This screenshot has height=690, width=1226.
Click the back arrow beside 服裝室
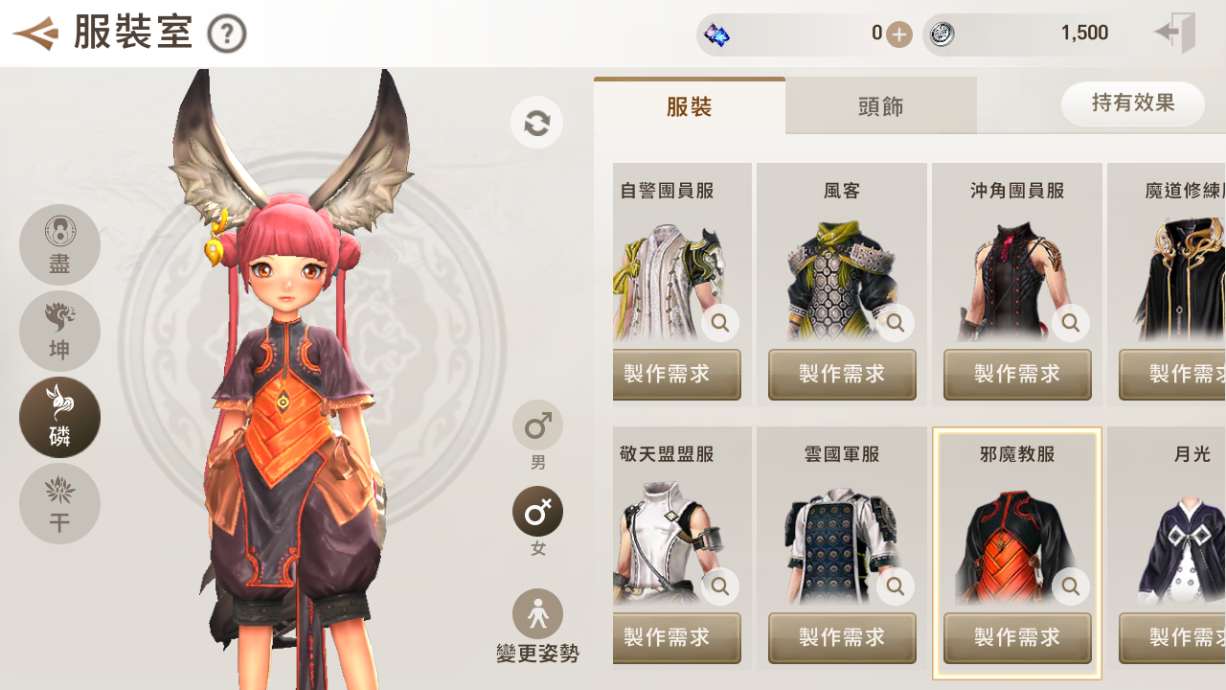(36, 34)
